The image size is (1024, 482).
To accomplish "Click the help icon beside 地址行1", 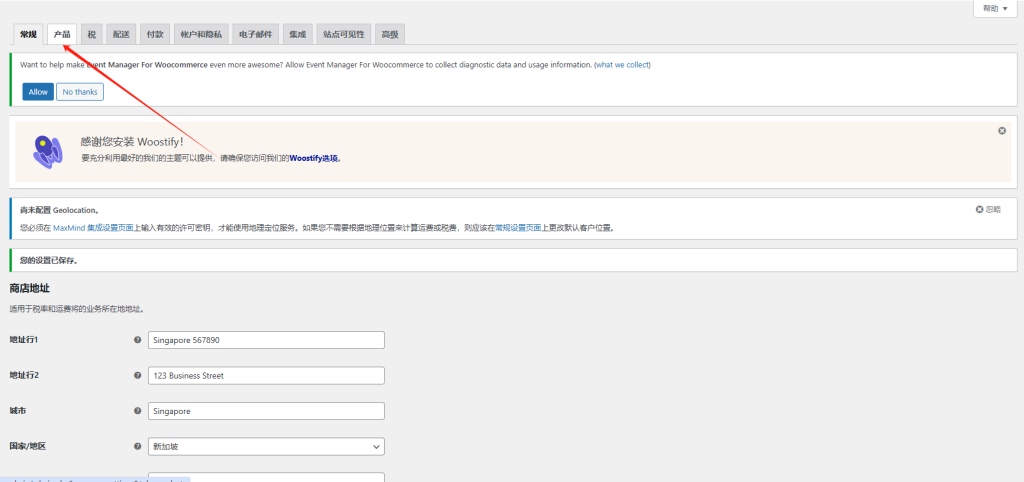I will [x=137, y=340].
